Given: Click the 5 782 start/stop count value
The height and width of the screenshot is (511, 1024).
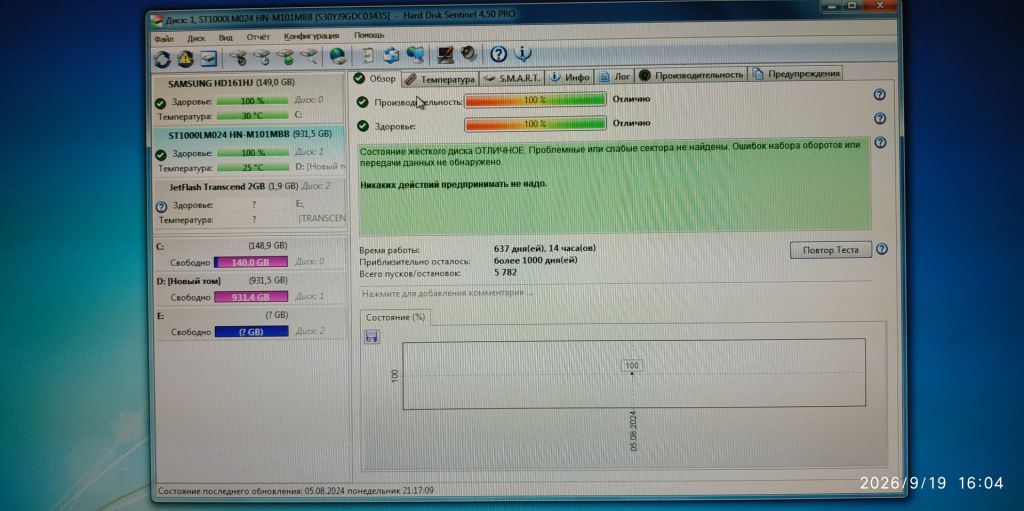Looking at the screenshot, I should [x=505, y=272].
